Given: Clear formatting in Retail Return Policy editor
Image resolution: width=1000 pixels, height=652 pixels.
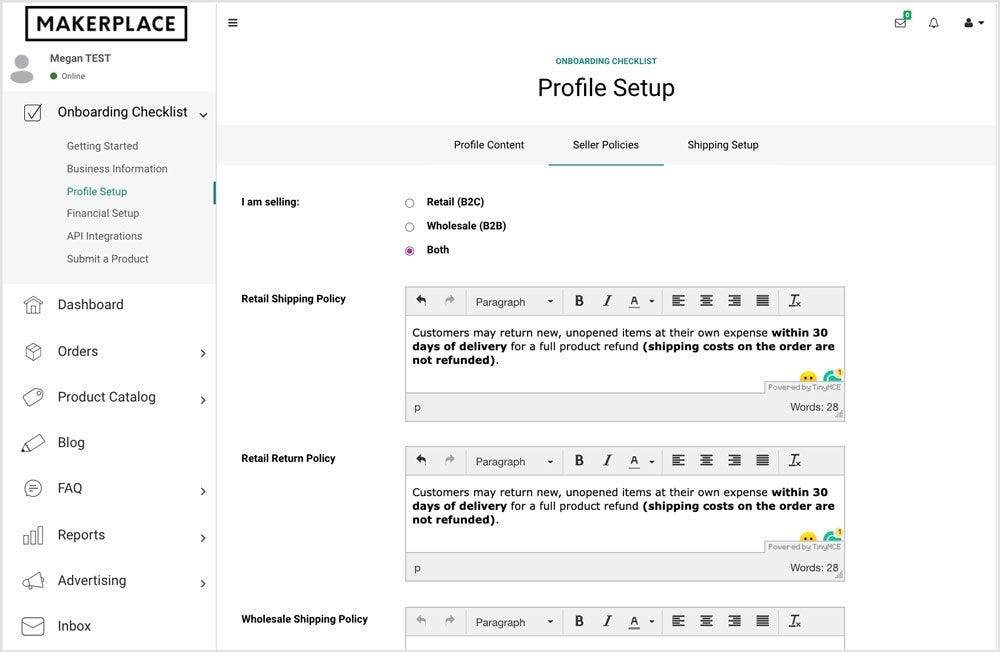Looking at the screenshot, I should click(795, 460).
